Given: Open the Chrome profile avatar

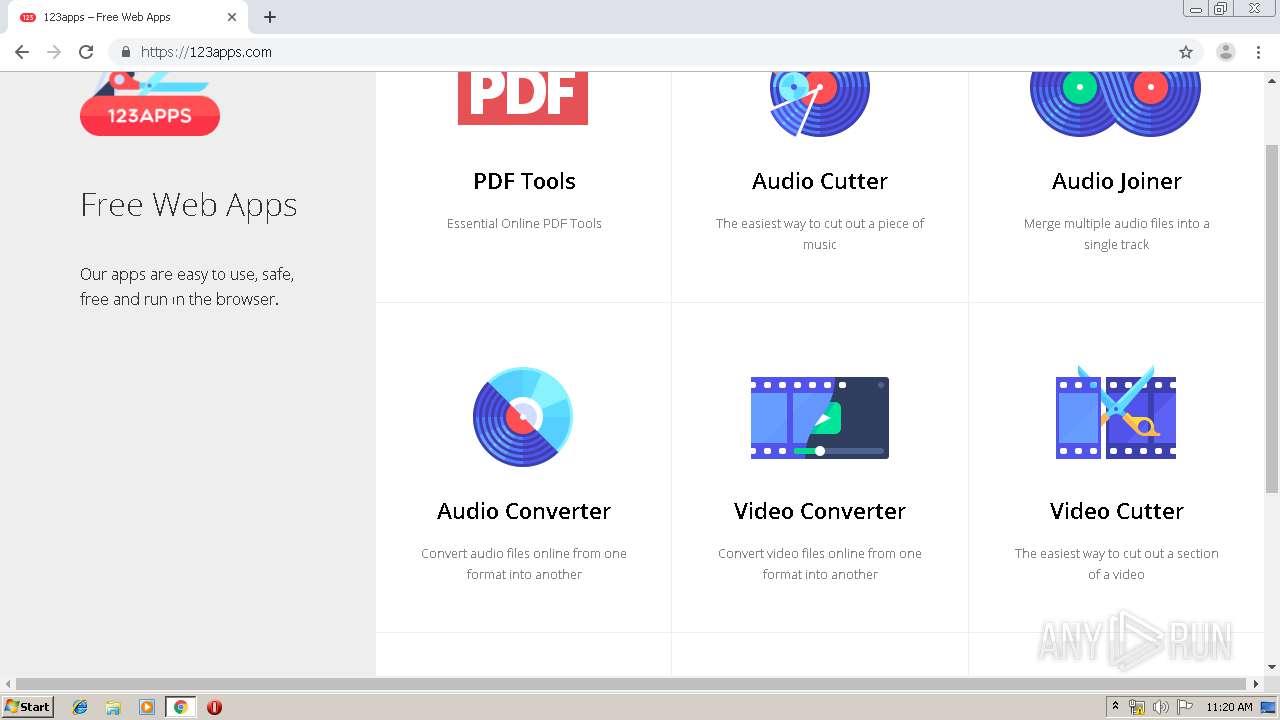Looking at the screenshot, I should [1226, 52].
